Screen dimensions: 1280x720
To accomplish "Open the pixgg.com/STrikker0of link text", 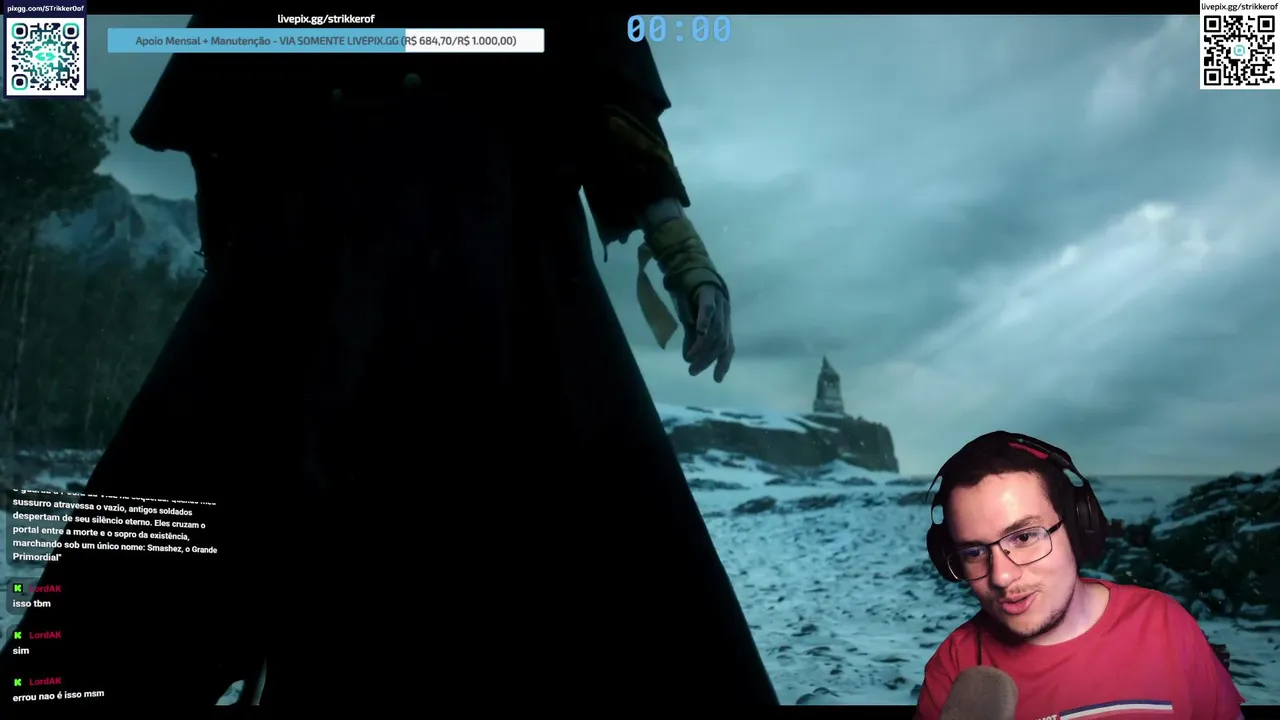I will pos(45,8).
